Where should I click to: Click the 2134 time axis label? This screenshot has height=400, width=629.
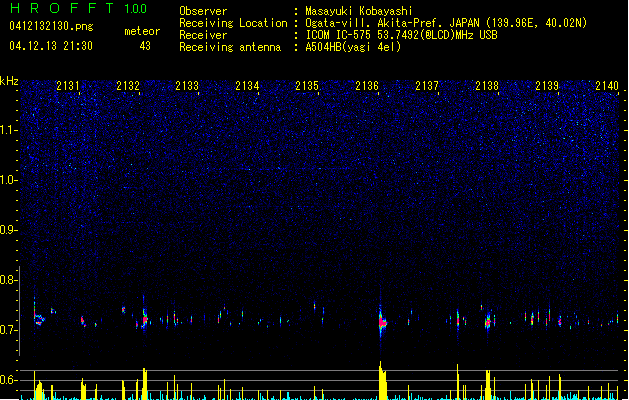[247, 86]
